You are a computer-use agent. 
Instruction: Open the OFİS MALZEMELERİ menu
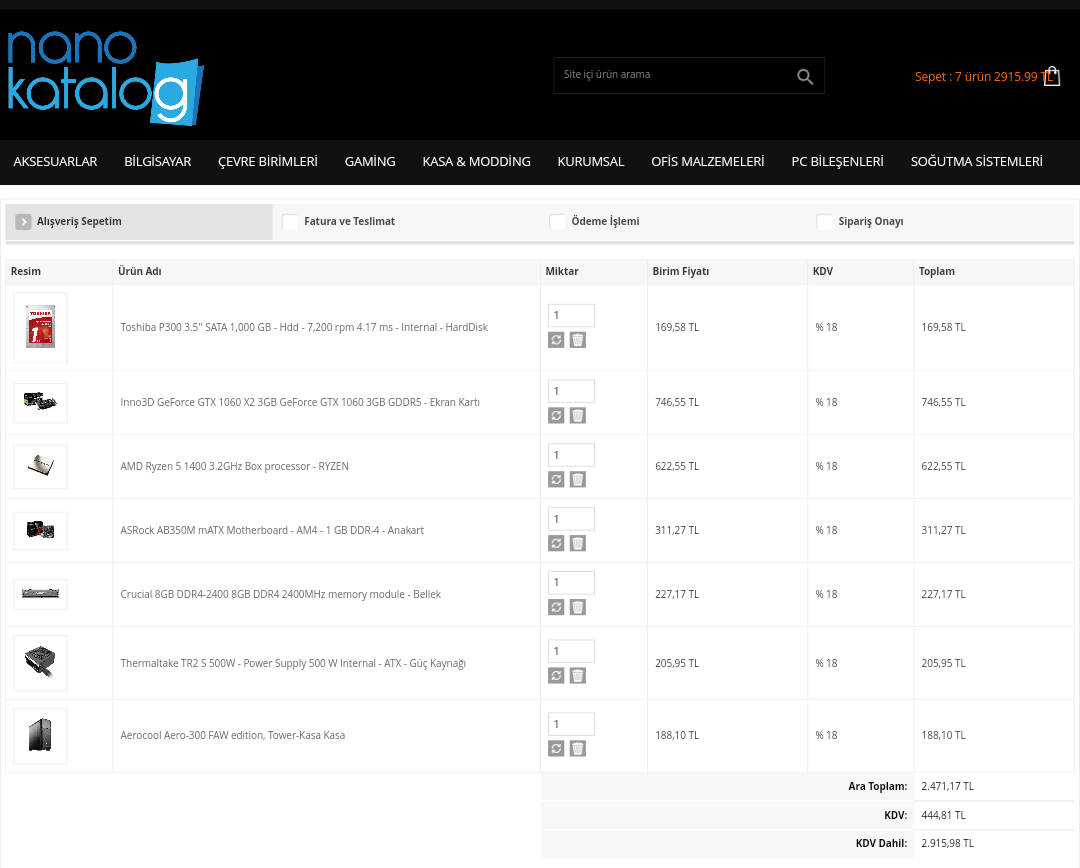(x=708, y=162)
